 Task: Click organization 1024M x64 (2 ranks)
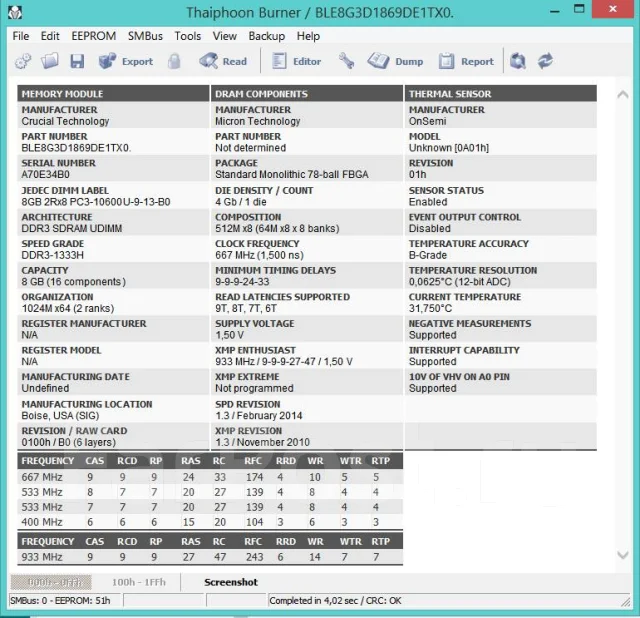pyautogui.click(x=68, y=308)
